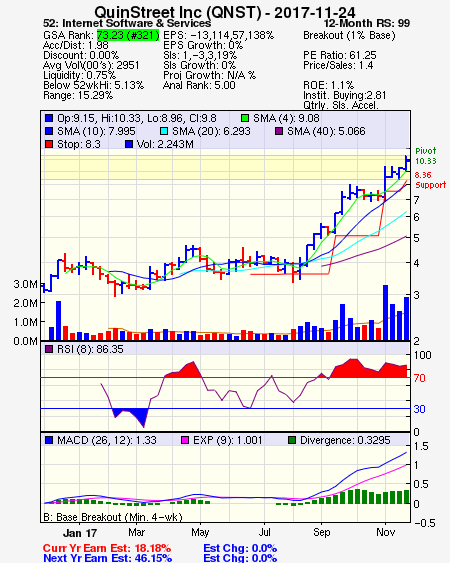The image size is (450, 563).
Task: Click the purple RSI (8) legend swatch
Action: pyautogui.click(x=49, y=349)
